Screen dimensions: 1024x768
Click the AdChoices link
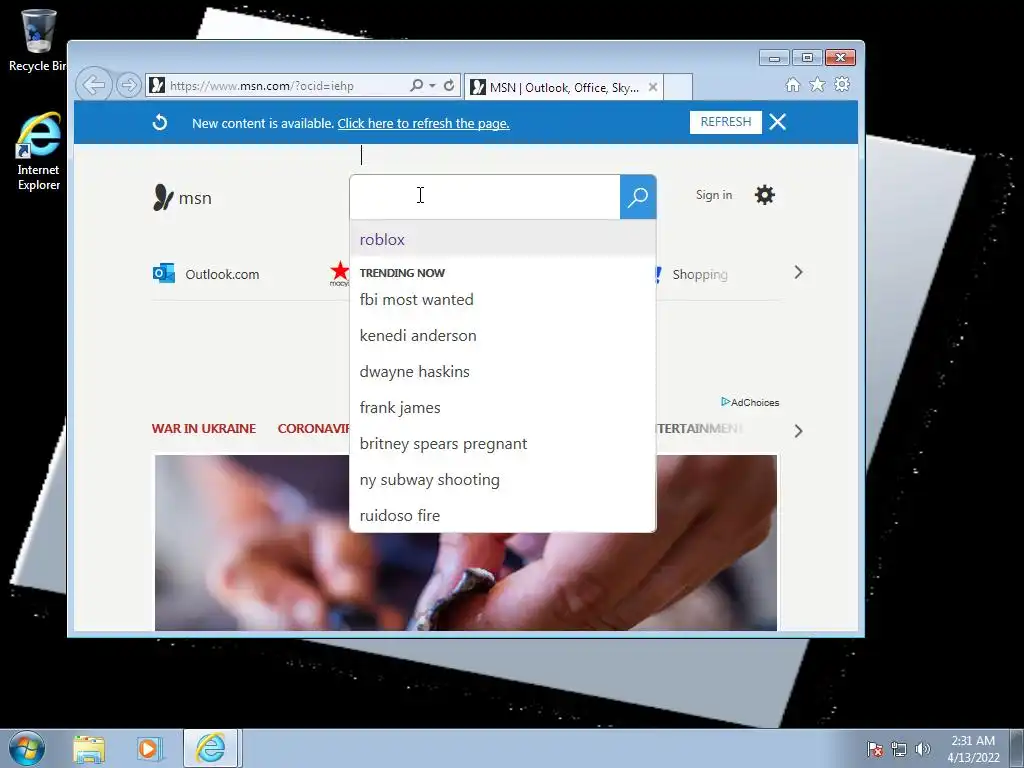(x=750, y=402)
